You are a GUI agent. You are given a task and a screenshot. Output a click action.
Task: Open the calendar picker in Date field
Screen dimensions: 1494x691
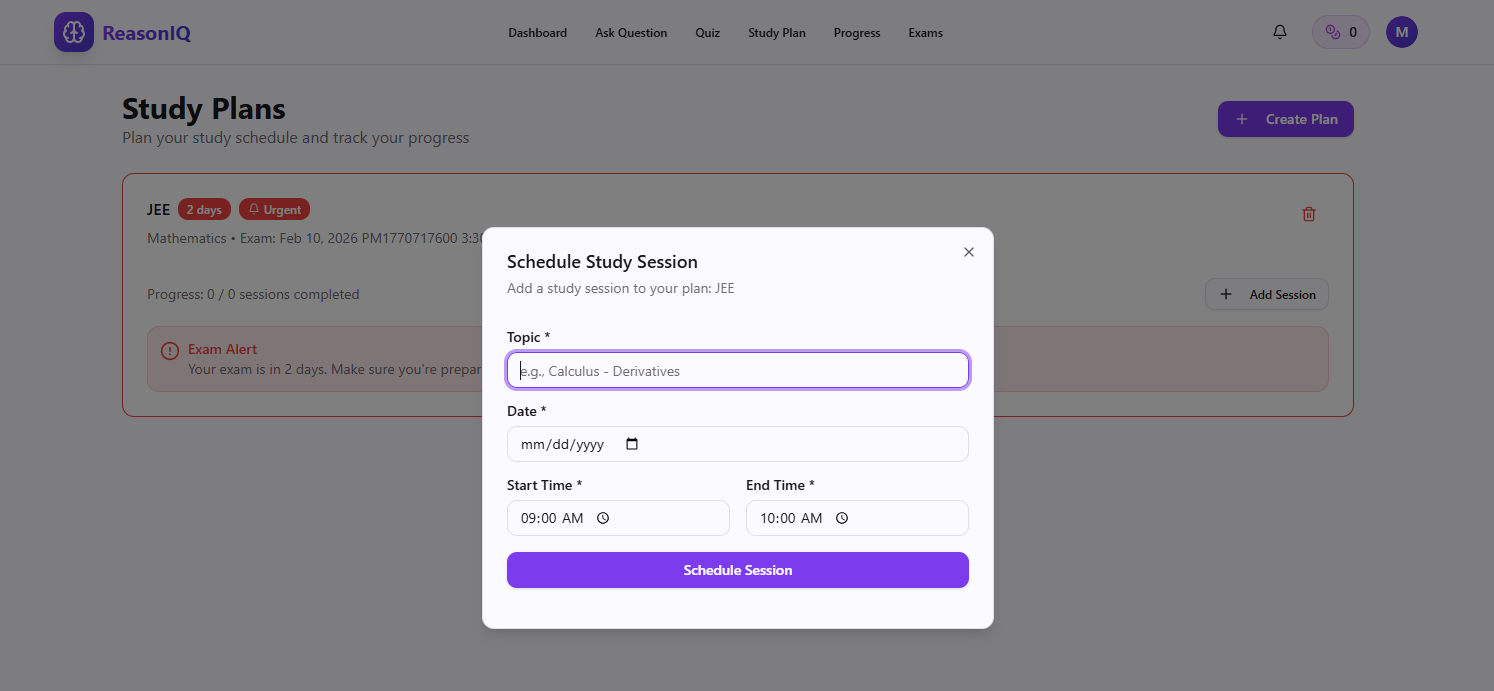tap(632, 444)
